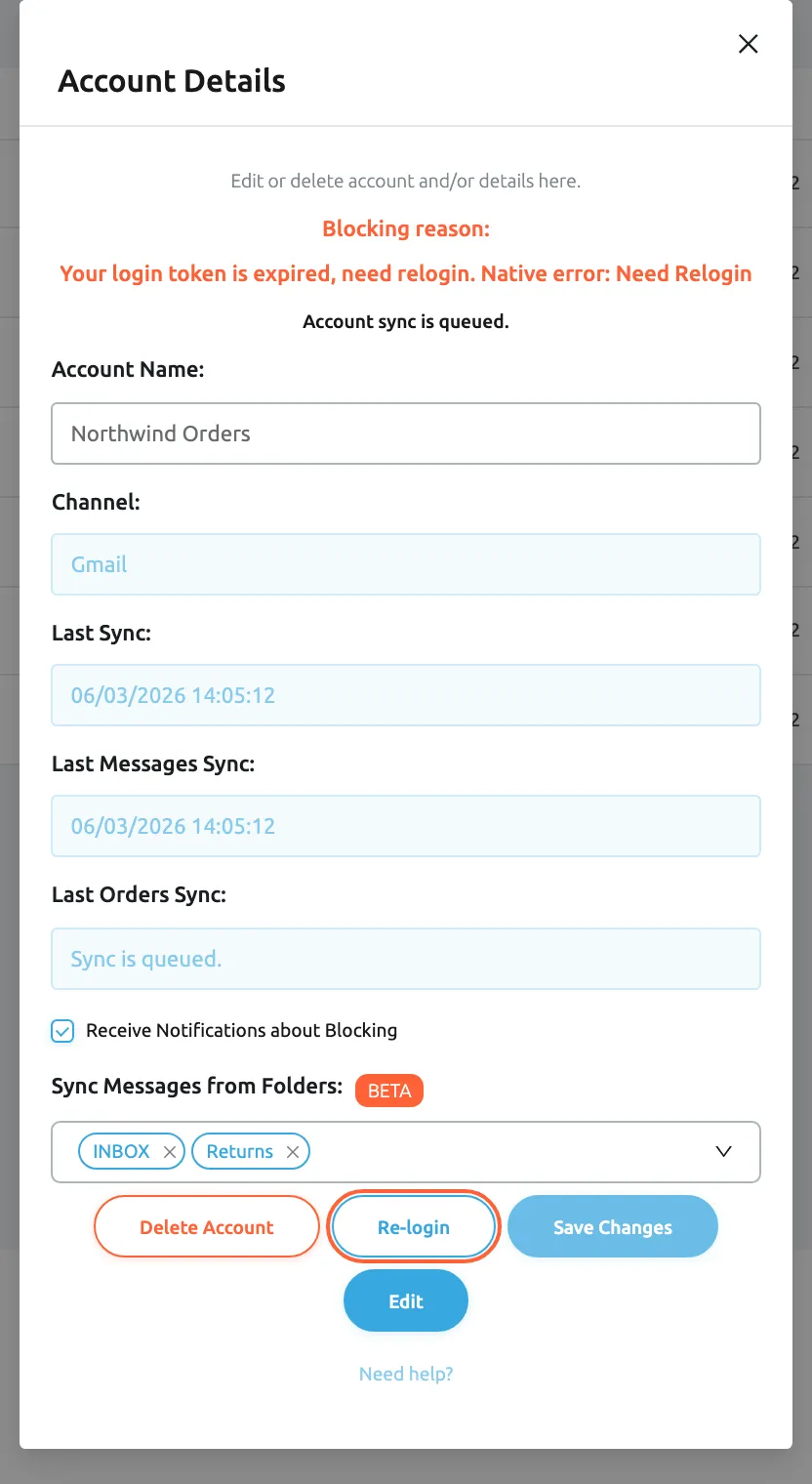Click the expired login token error message
Viewport: 812px width, 1484px height.
pyautogui.click(x=406, y=273)
